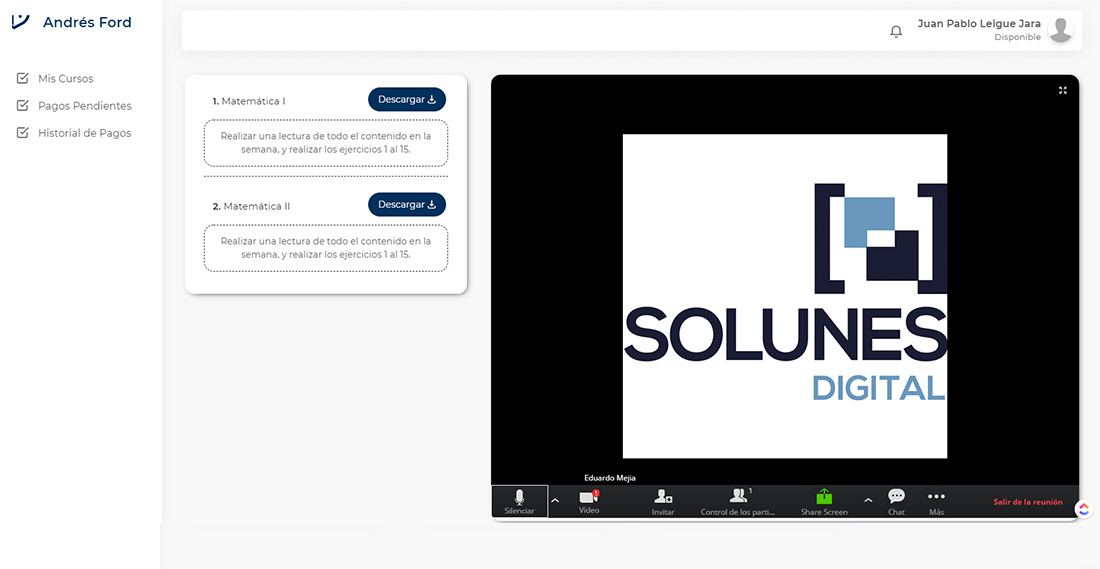Click the Solunes Digital video image
1100x569 pixels.
coord(784,296)
